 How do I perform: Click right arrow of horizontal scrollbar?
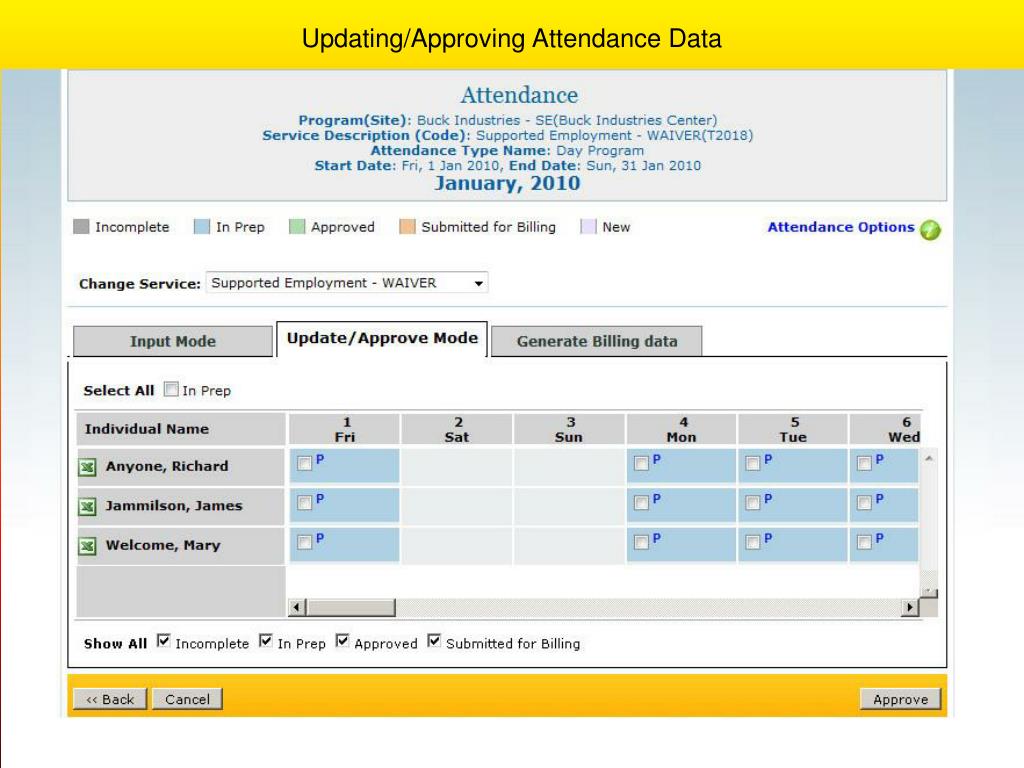pos(910,607)
